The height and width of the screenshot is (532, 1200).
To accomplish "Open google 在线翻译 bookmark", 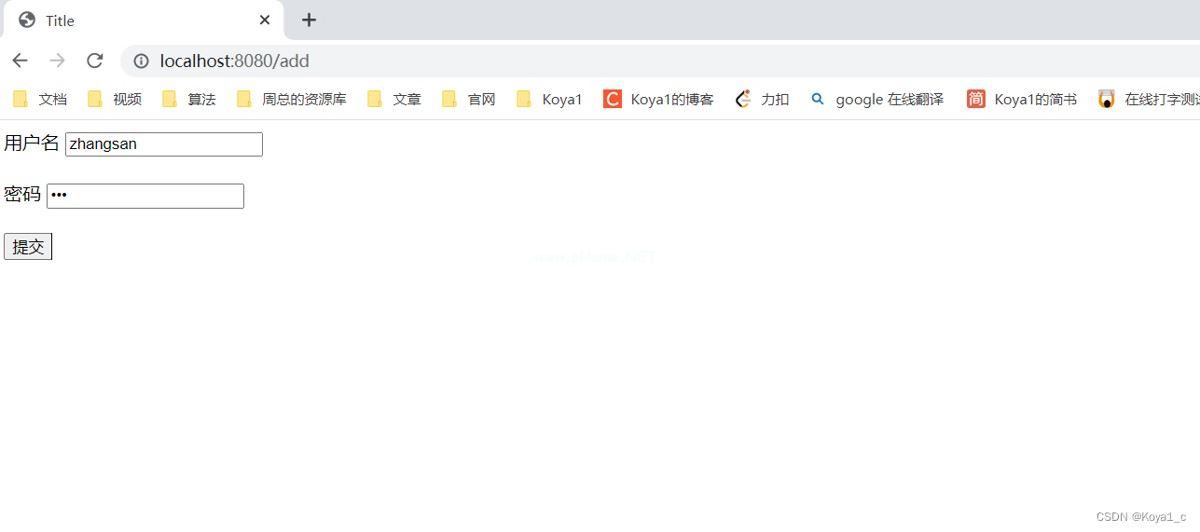I will [877, 99].
